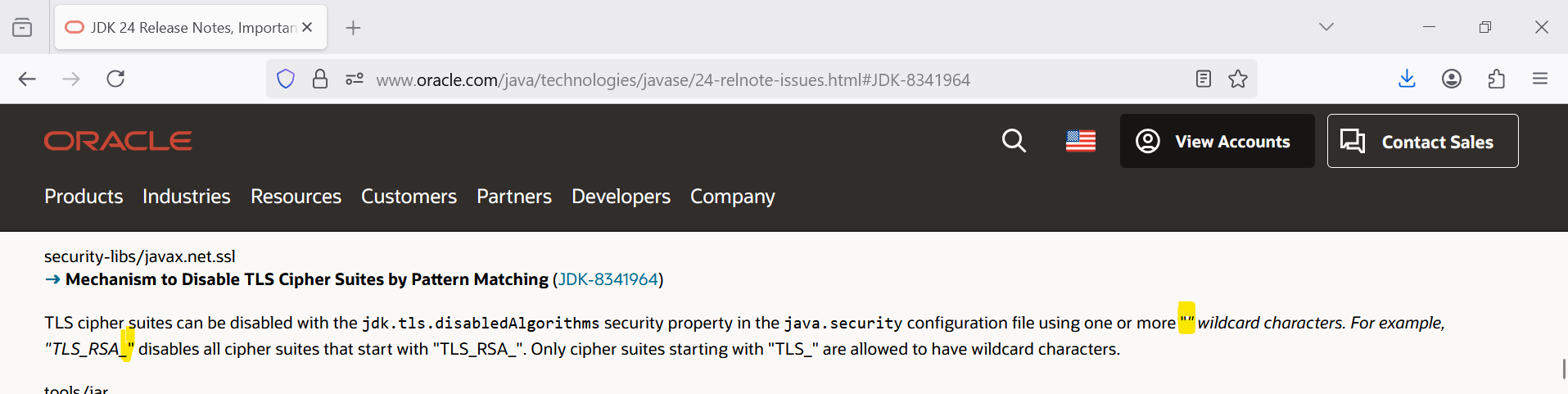The image size is (1568, 394).
Task: Reload the current page
Action: 115,79
